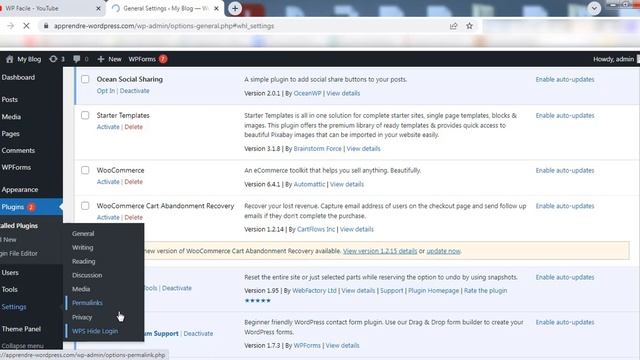The width and height of the screenshot is (640, 360).
Task: Choose Writing in Settings flyout
Action: tap(82, 247)
